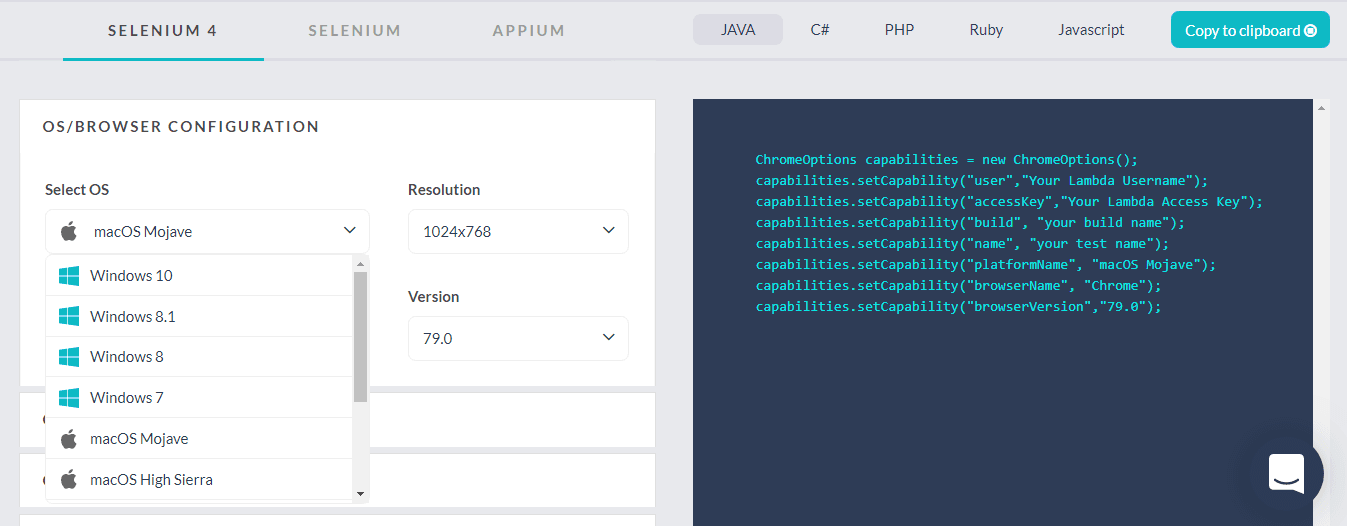This screenshot has height=526, width=1347.
Task: Click the "user" capability code line
Action: (x=982, y=180)
